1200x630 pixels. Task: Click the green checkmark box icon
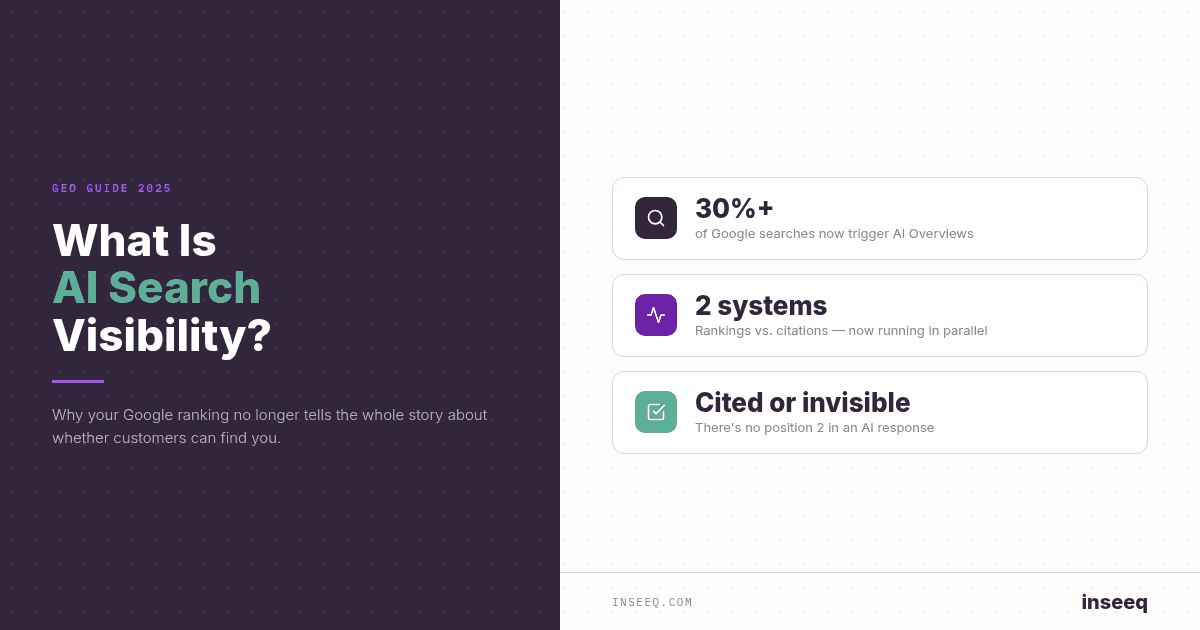[x=656, y=412]
